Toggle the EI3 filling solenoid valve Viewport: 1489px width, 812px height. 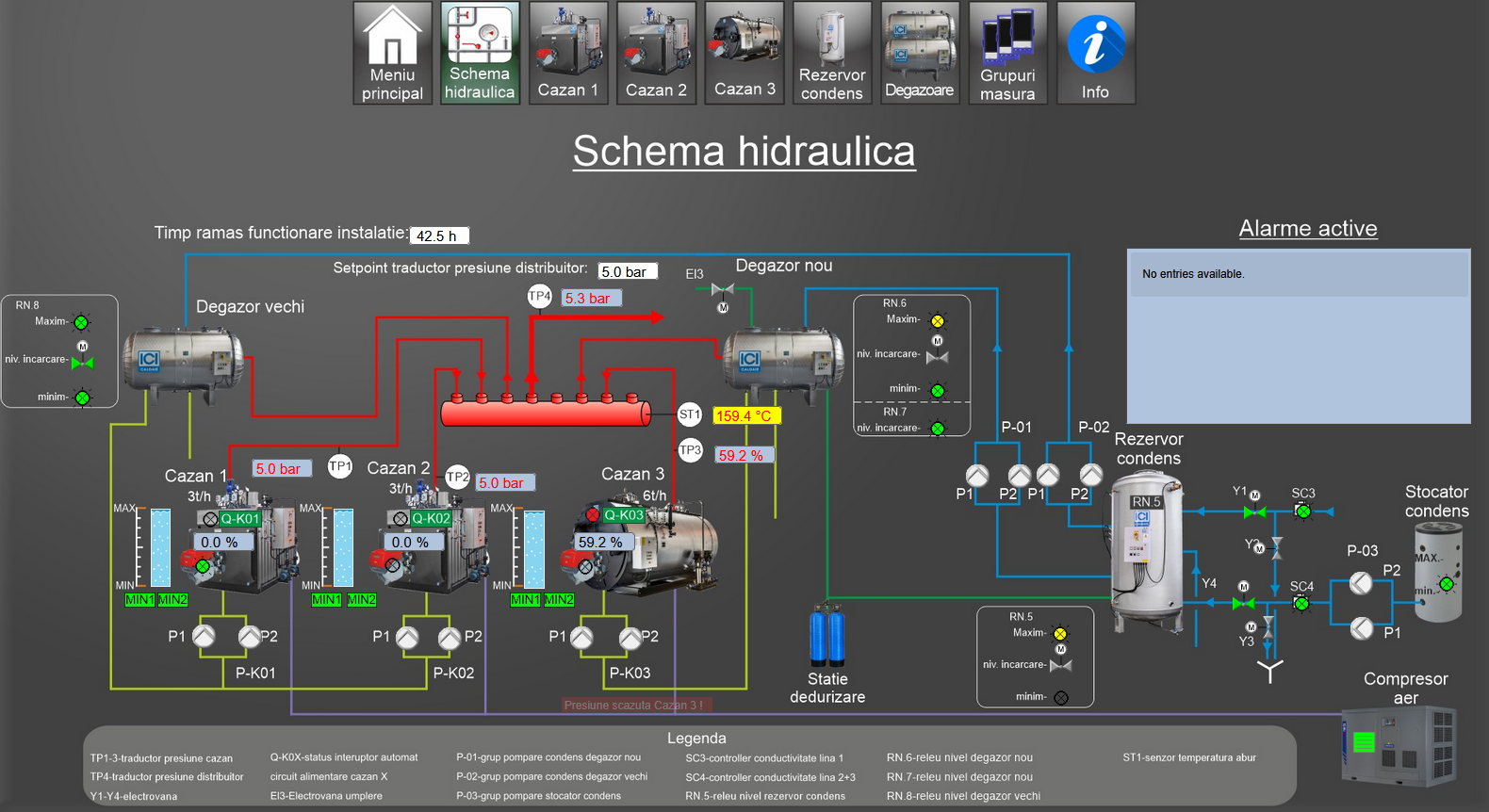click(x=723, y=290)
